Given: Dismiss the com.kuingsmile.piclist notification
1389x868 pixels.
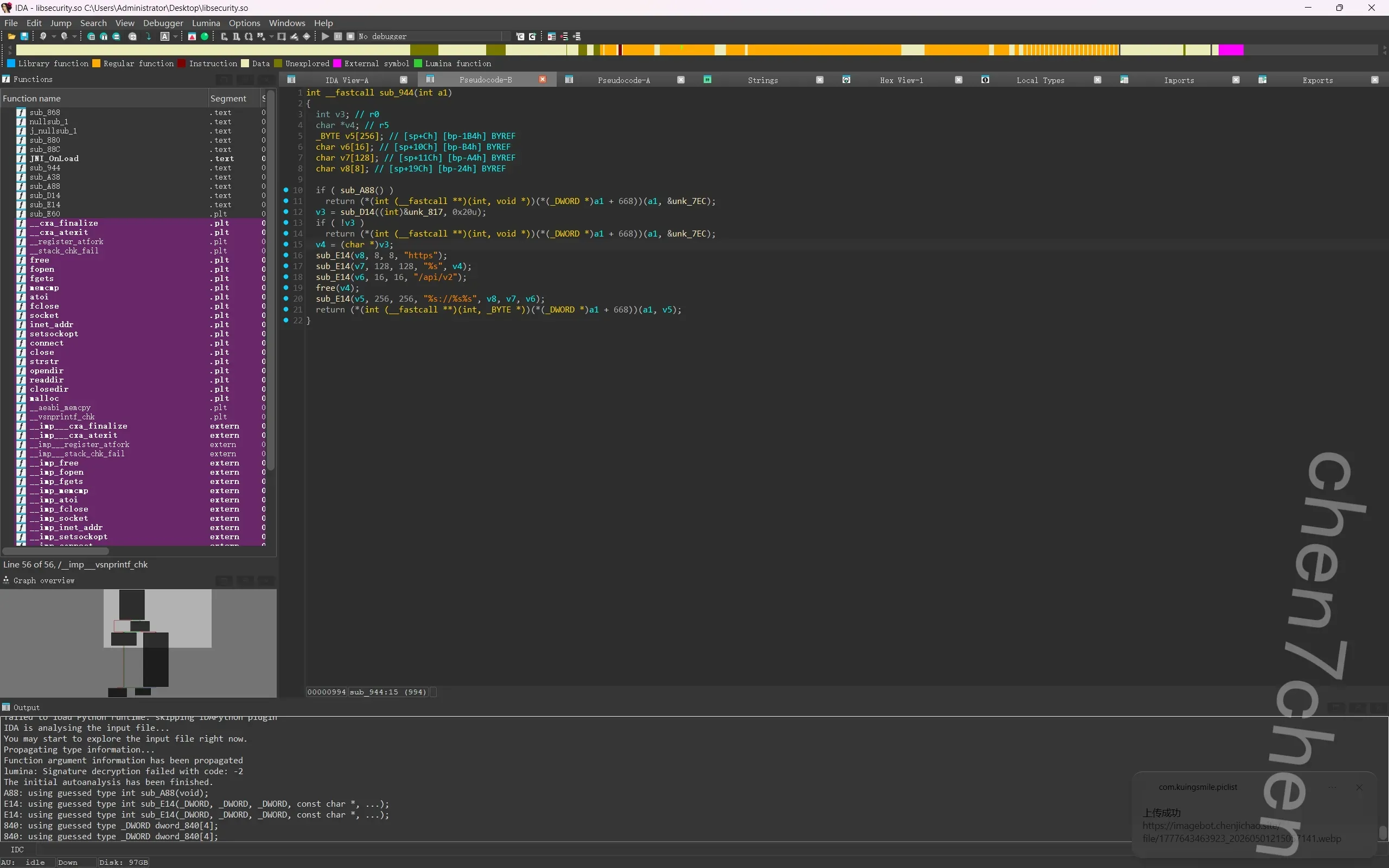Looking at the screenshot, I should tap(1359, 787).
